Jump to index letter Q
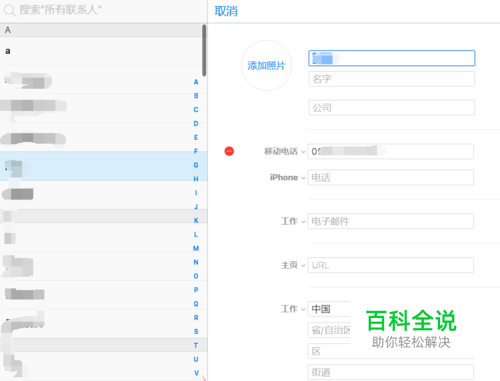Viewport: 500px width, 381px height. click(196, 304)
